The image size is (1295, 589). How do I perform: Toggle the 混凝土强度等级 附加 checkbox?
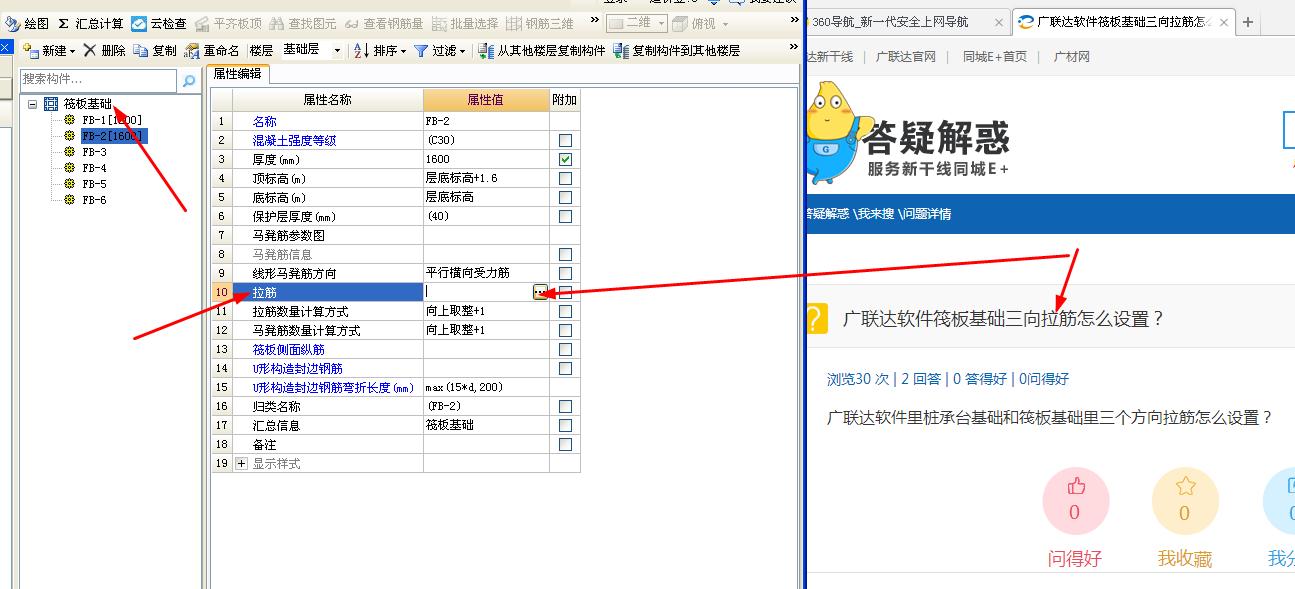565,140
